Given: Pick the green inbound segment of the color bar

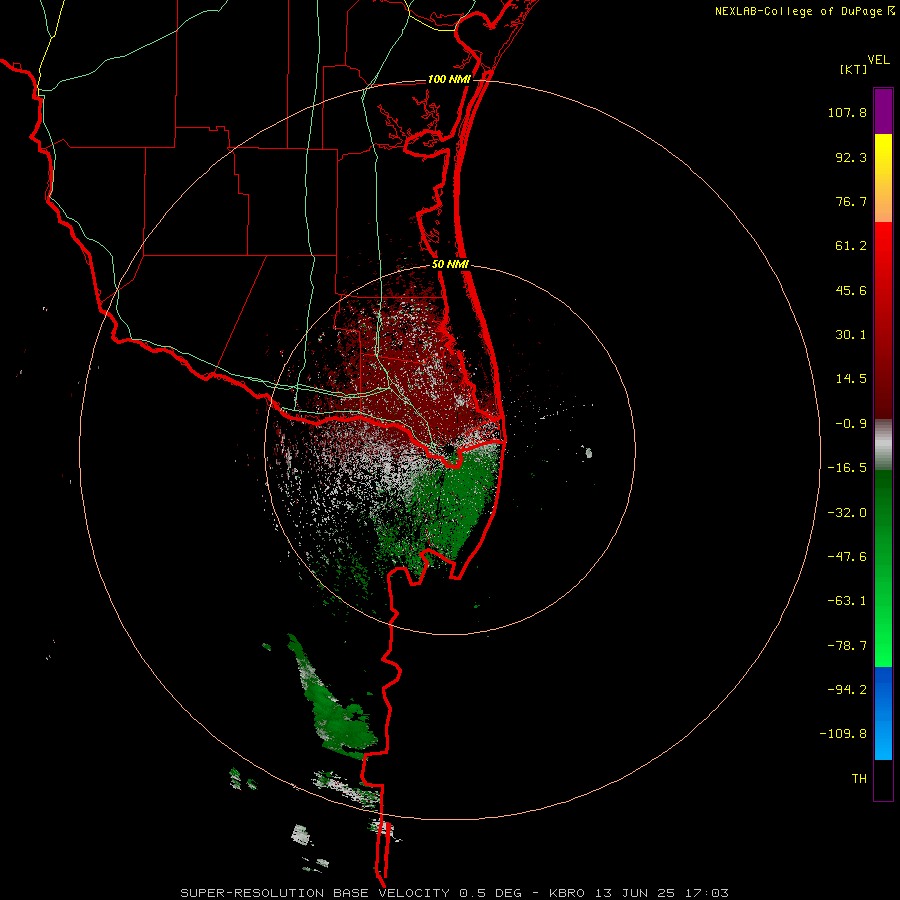Looking at the screenshot, I should click(x=883, y=568).
